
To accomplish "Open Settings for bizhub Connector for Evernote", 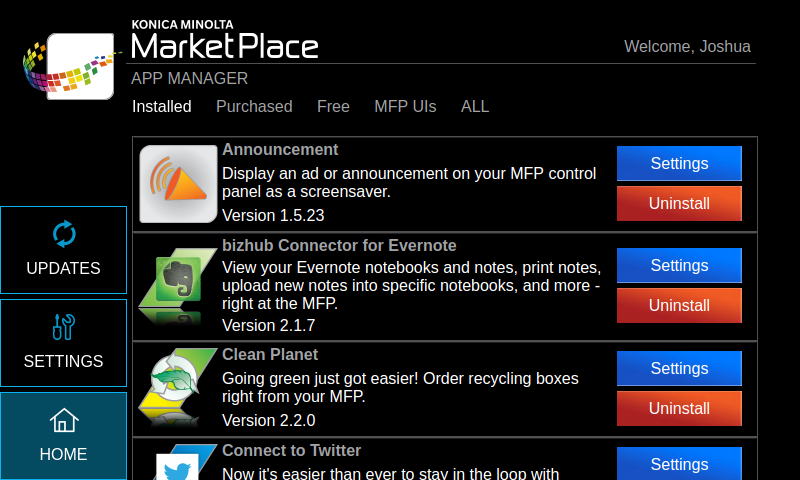I will tap(679, 265).
